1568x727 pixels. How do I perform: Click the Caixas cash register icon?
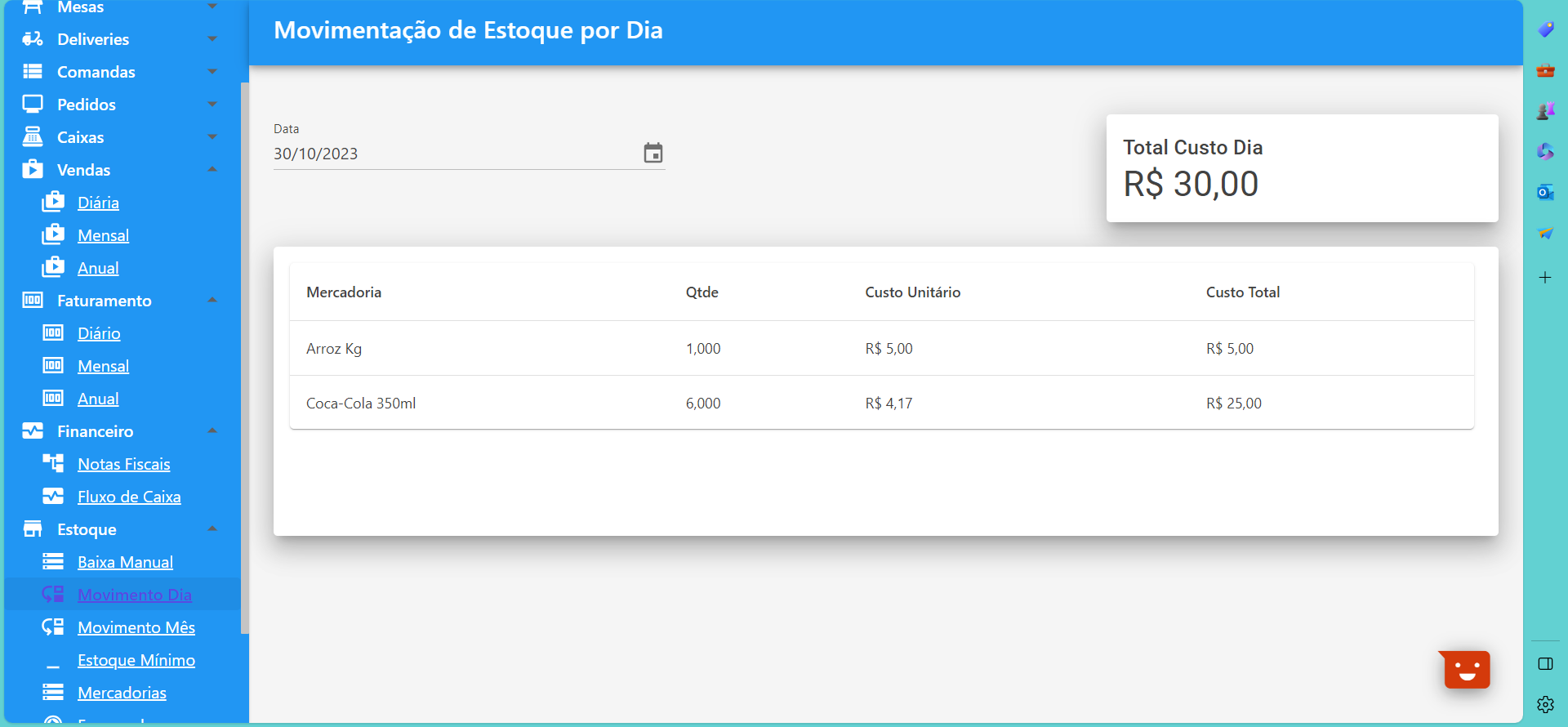[x=33, y=137]
